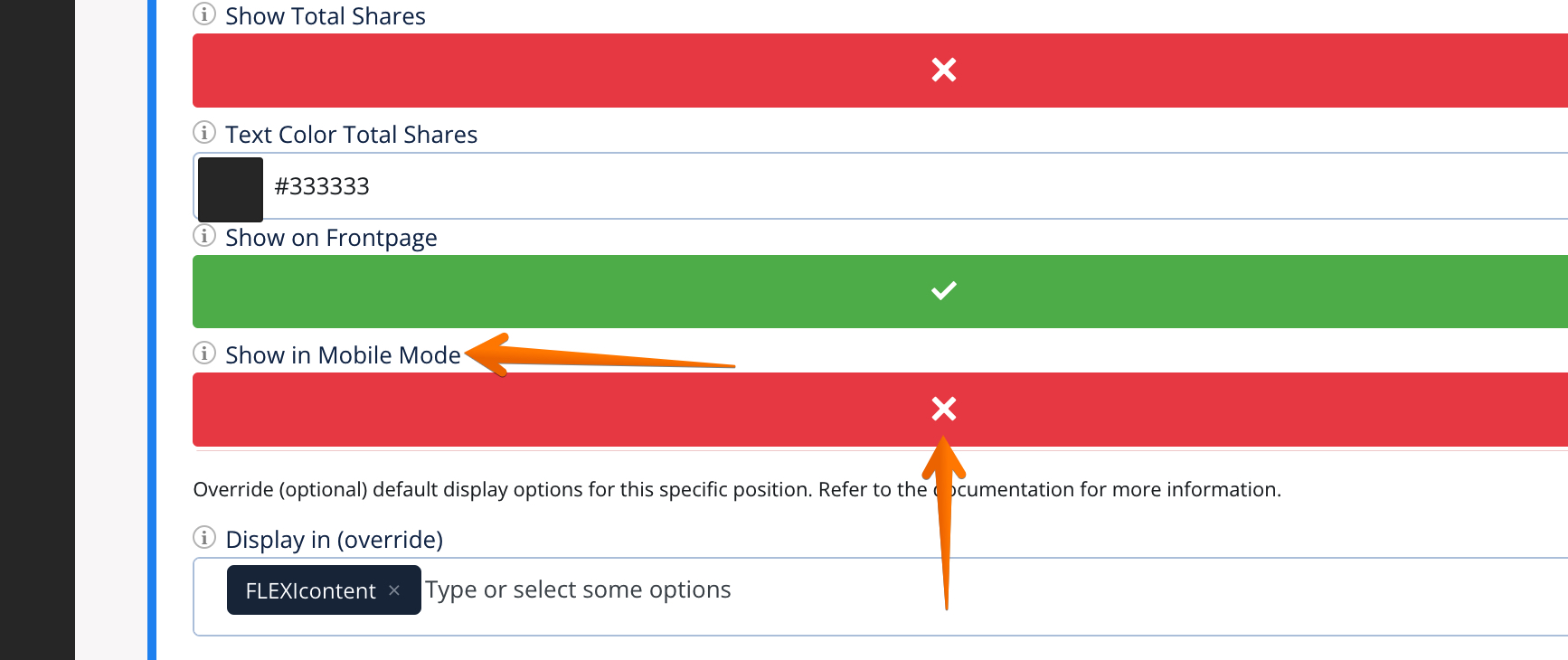Enable the Show Total Shares red toggle
Viewport: 1568px width, 660px height.
pos(943,71)
